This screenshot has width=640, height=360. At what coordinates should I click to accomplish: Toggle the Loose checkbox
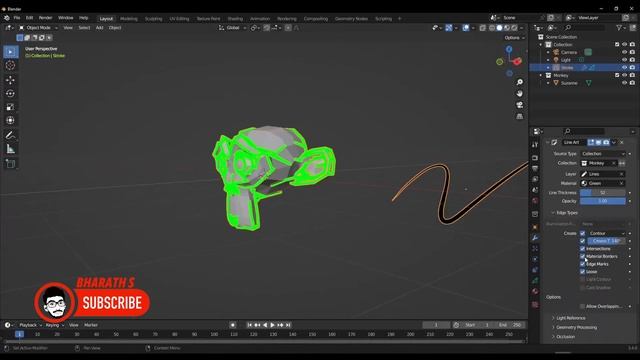point(582,271)
